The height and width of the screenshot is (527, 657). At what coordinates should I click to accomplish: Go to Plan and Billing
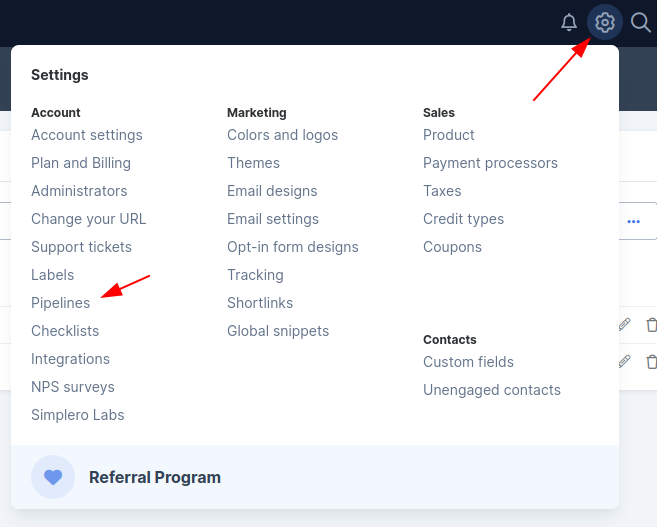pyautogui.click(x=81, y=163)
